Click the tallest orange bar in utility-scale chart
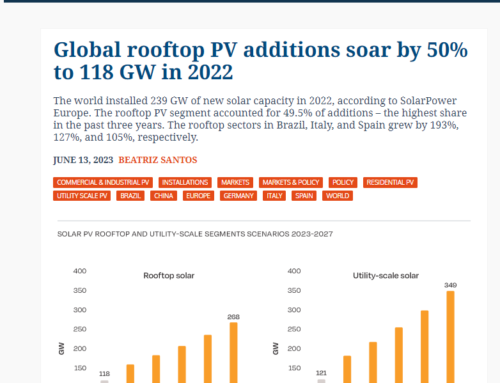500x383 pixels. pos(450,337)
